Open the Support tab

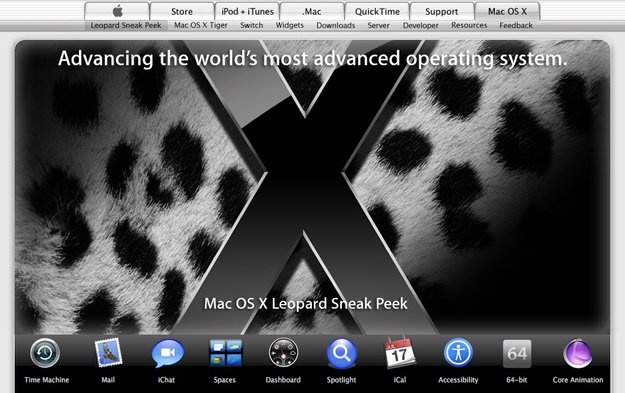[x=442, y=11]
